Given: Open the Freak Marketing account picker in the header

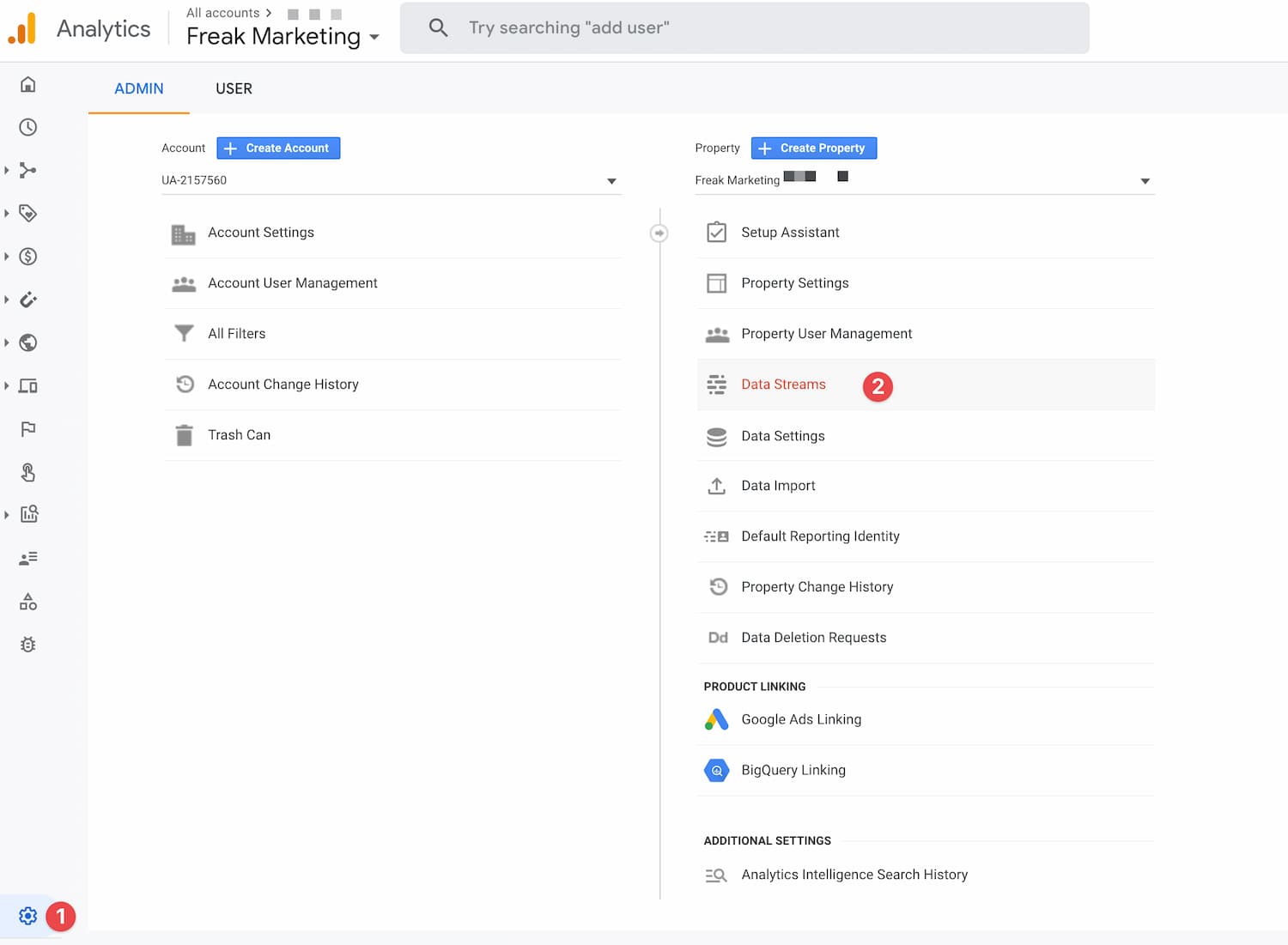Looking at the screenshot, I should pyautogui.click(x=283, y=36).
